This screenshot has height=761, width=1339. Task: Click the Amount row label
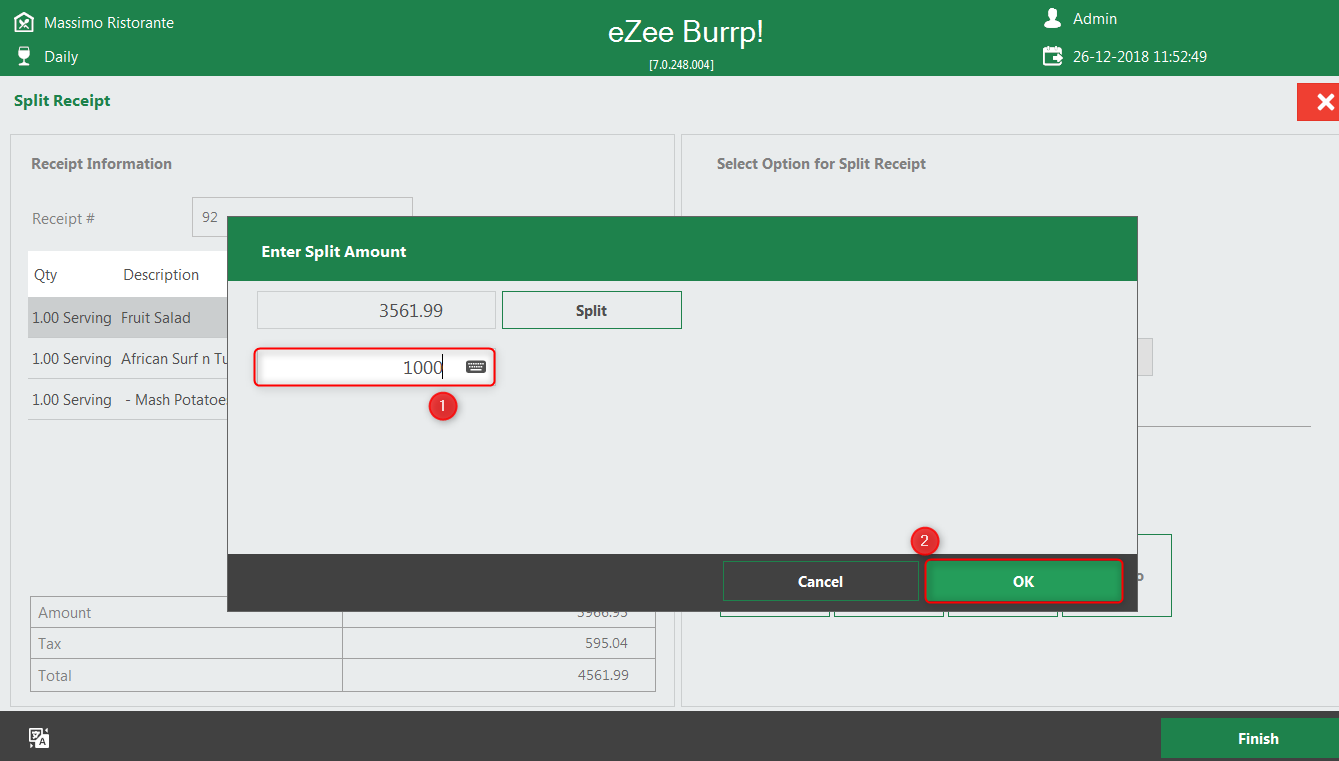(65, 612)
